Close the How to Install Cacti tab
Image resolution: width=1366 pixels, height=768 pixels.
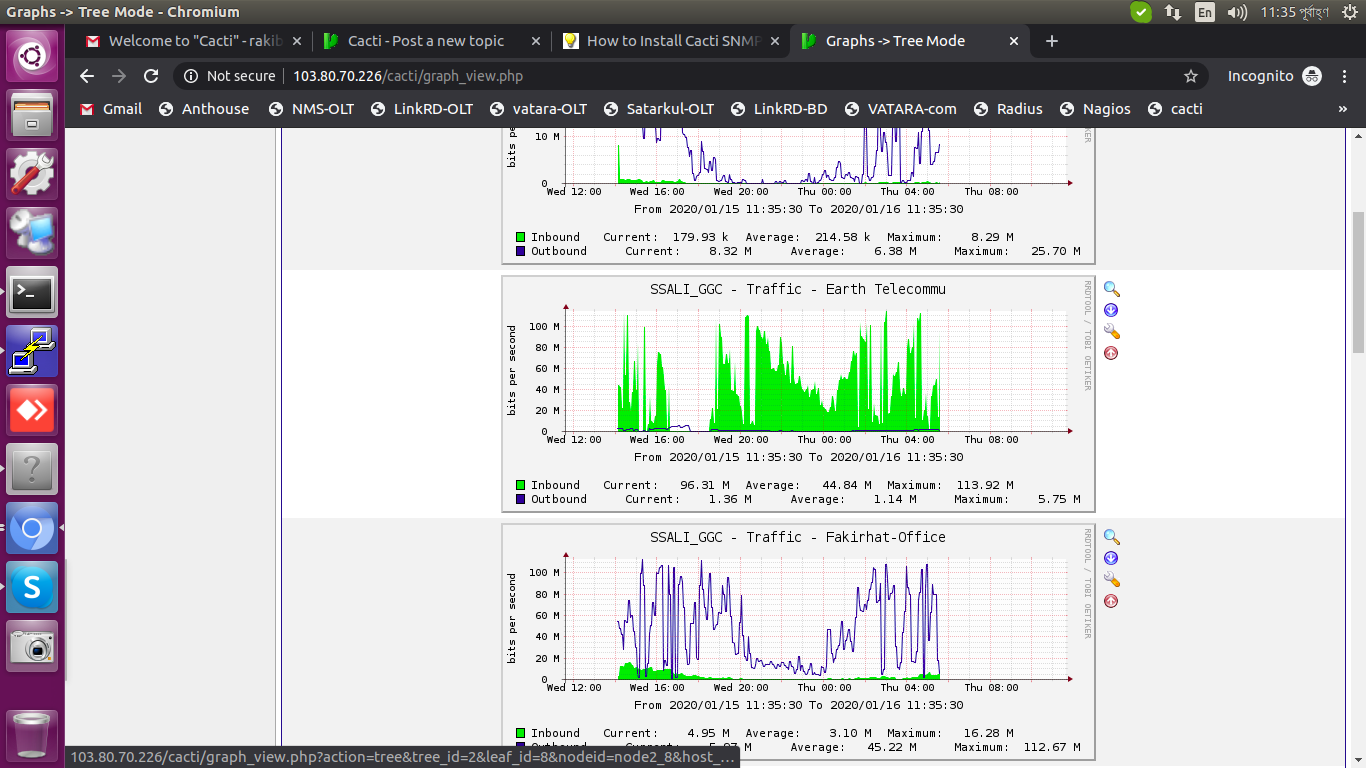[x=775, y=41]
